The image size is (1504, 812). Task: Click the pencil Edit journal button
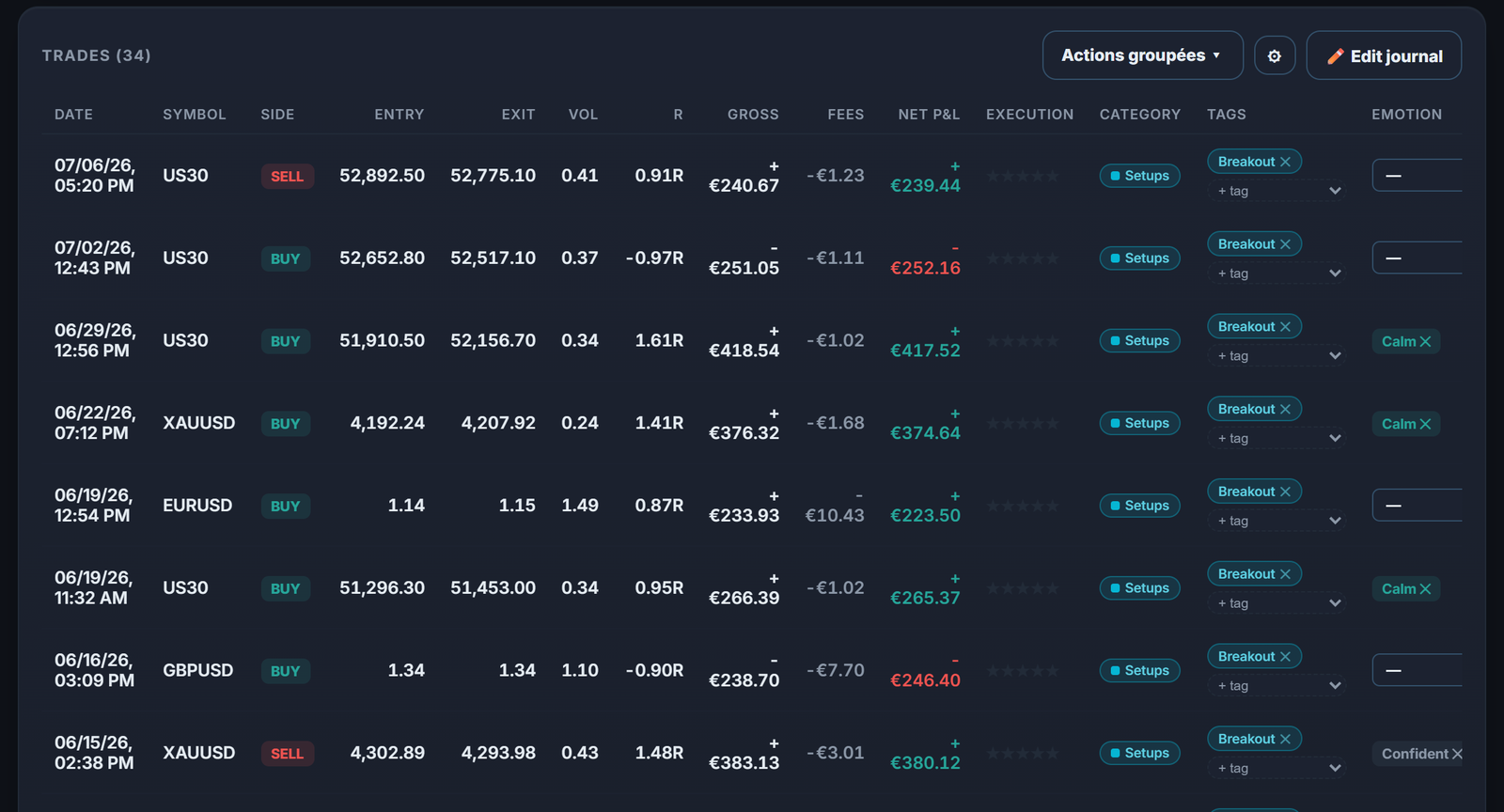coord(1384,55)
